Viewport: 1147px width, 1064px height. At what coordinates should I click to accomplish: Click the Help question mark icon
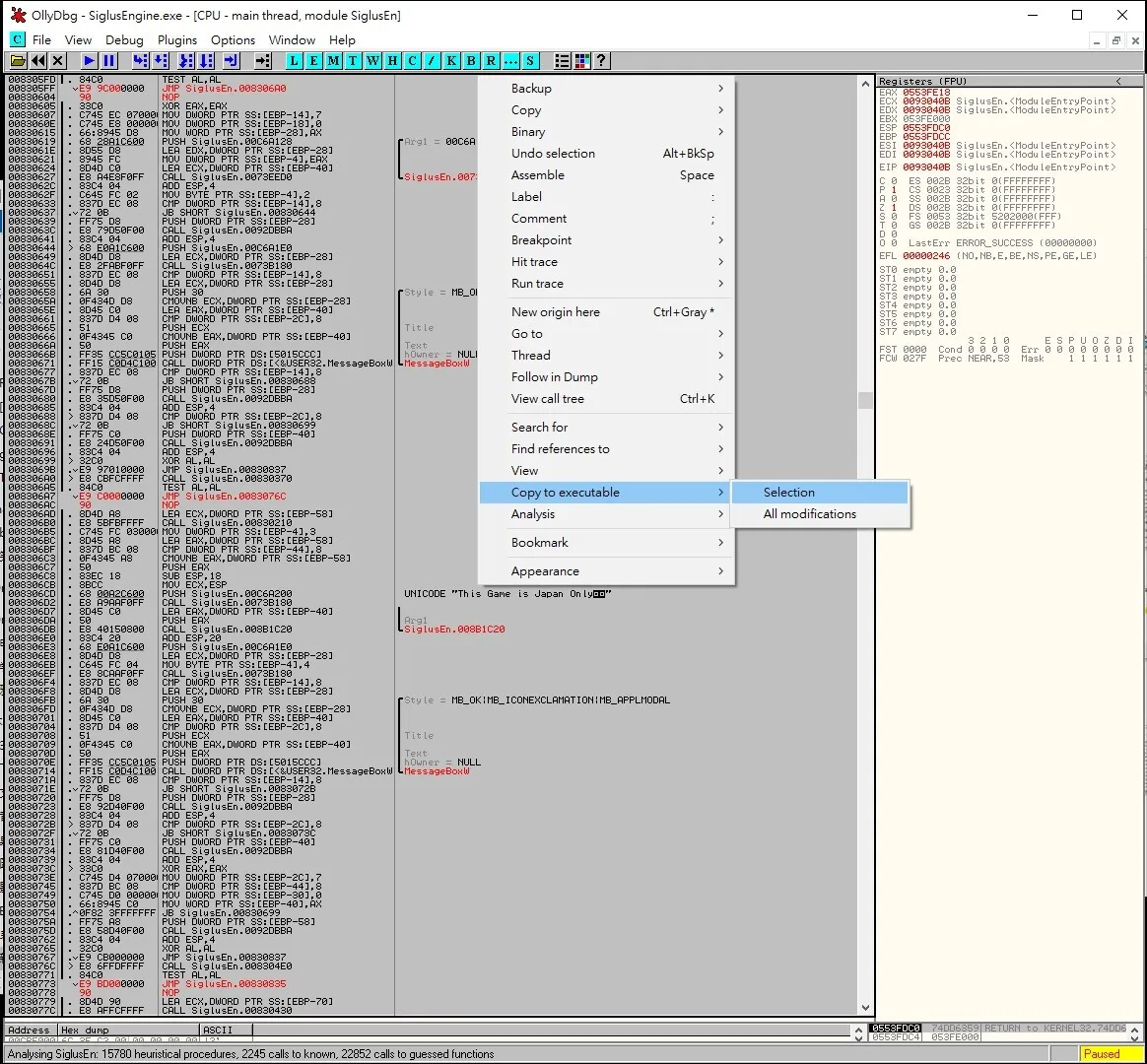pyautogui.click(x=601, y=61)
